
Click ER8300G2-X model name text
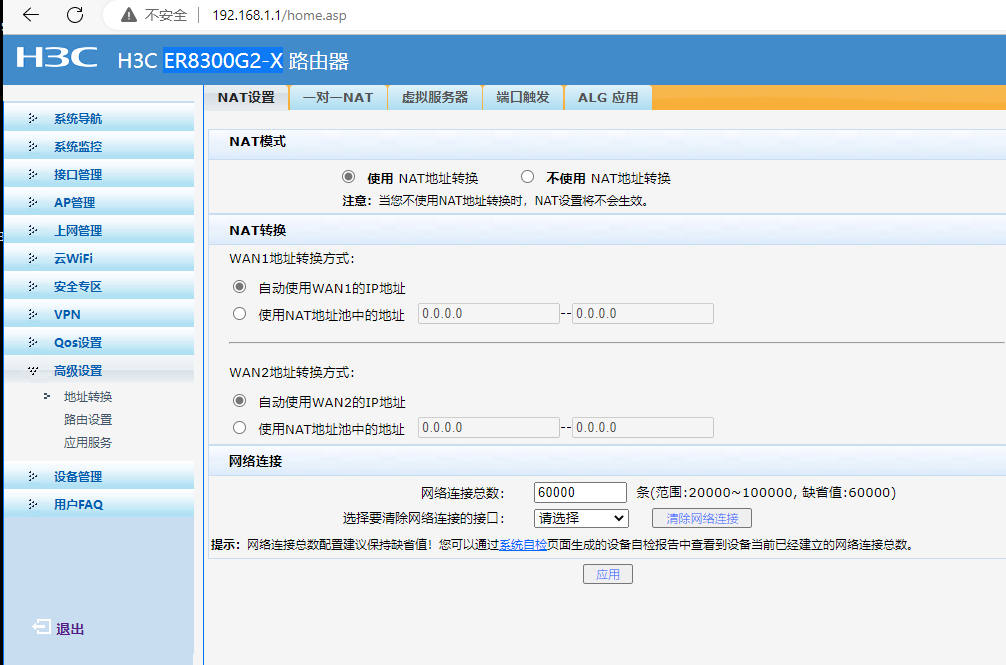coord(223,60)
